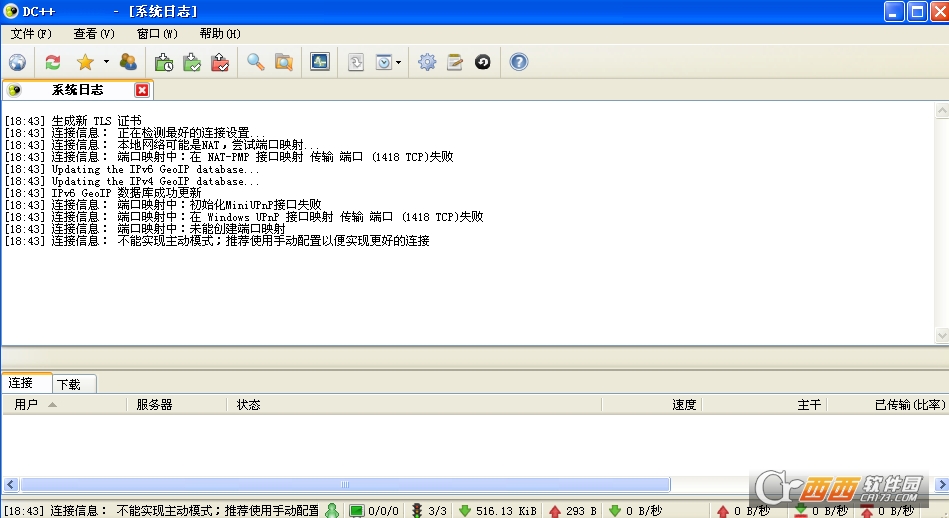This screenshot has width=949, height=518.
Task: Sort connections by 用户 column header
Action: tap(27, 404)
